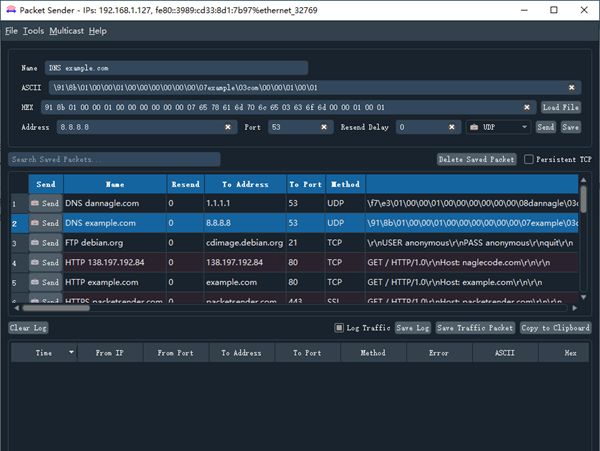Toggle the Log Traffic checkbox
The image size is (600, 451).
tap(339, 328)
